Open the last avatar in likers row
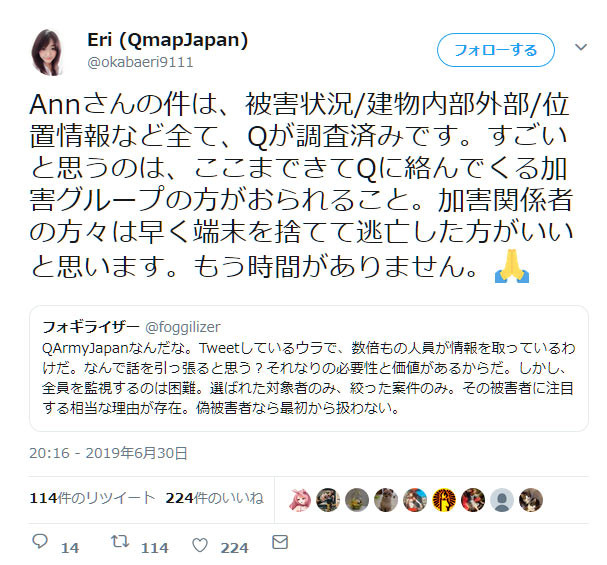 pos(531,500)
